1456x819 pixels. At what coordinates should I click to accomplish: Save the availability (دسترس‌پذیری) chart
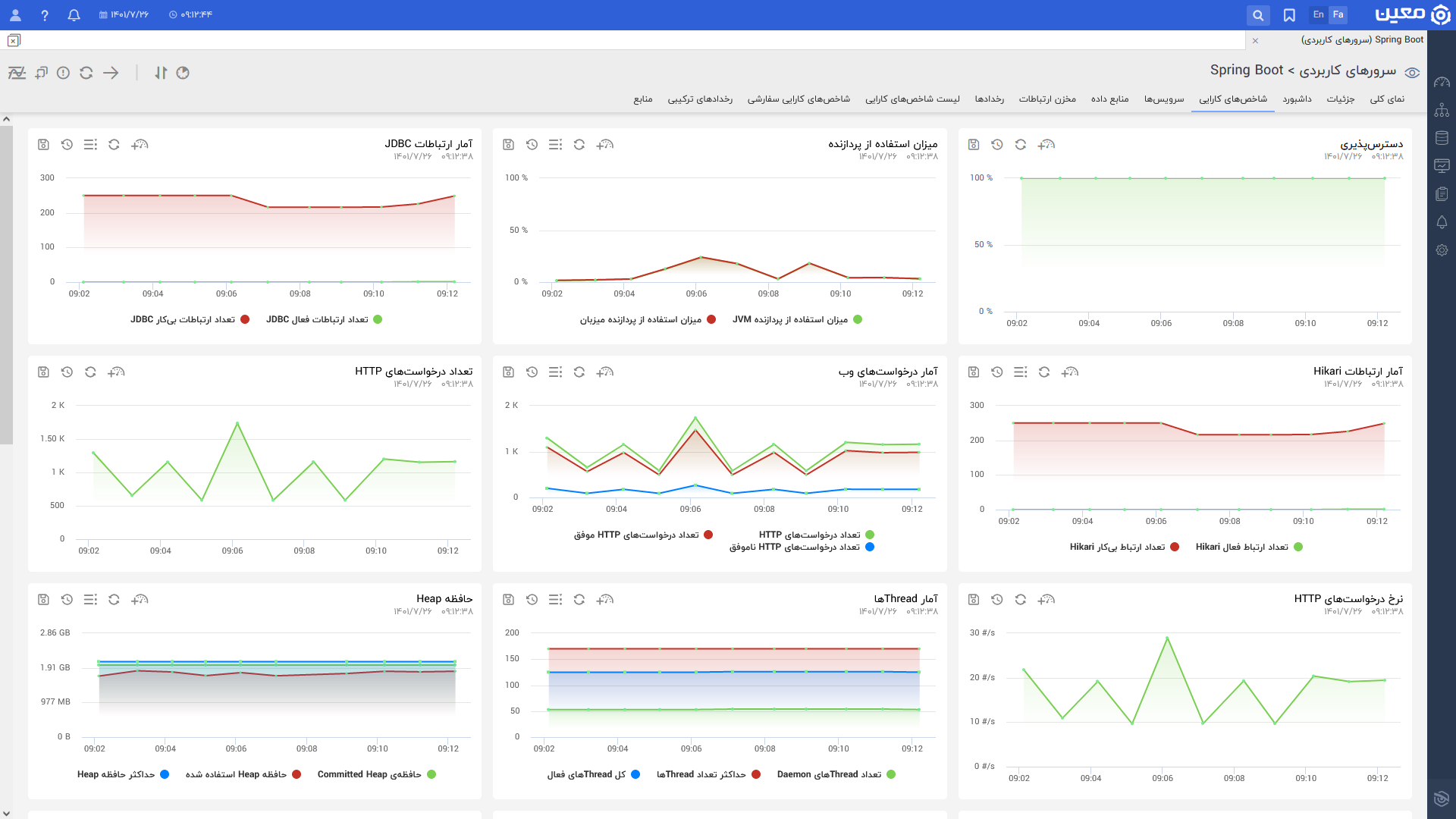coord(974,144)
